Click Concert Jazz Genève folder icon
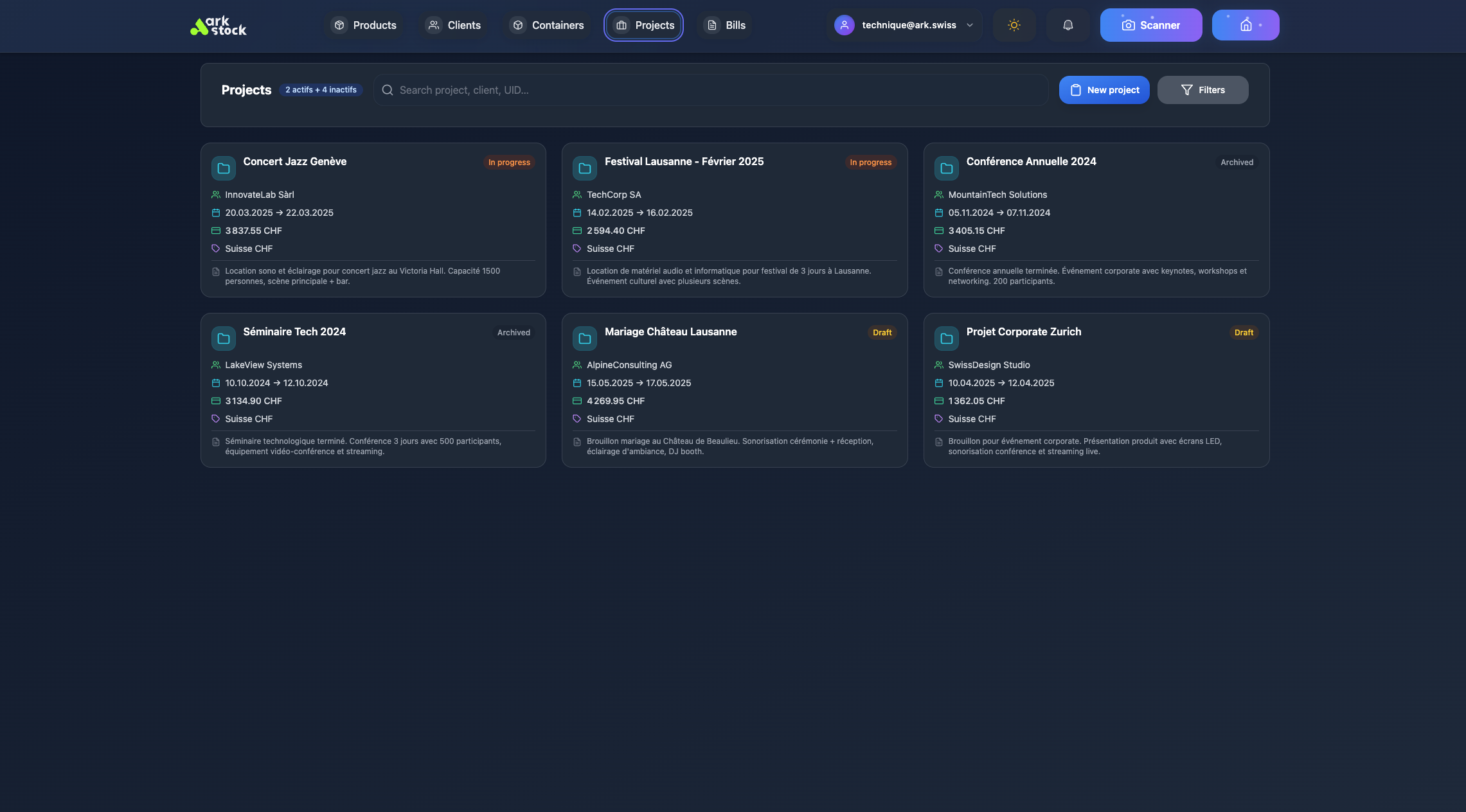The height and width of the screenshot is (812, 1466). [x=224, y=168]
